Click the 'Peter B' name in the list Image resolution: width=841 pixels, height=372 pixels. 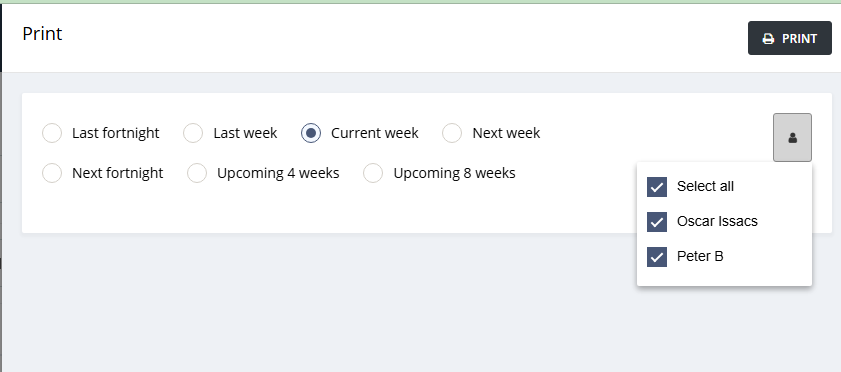700,256
